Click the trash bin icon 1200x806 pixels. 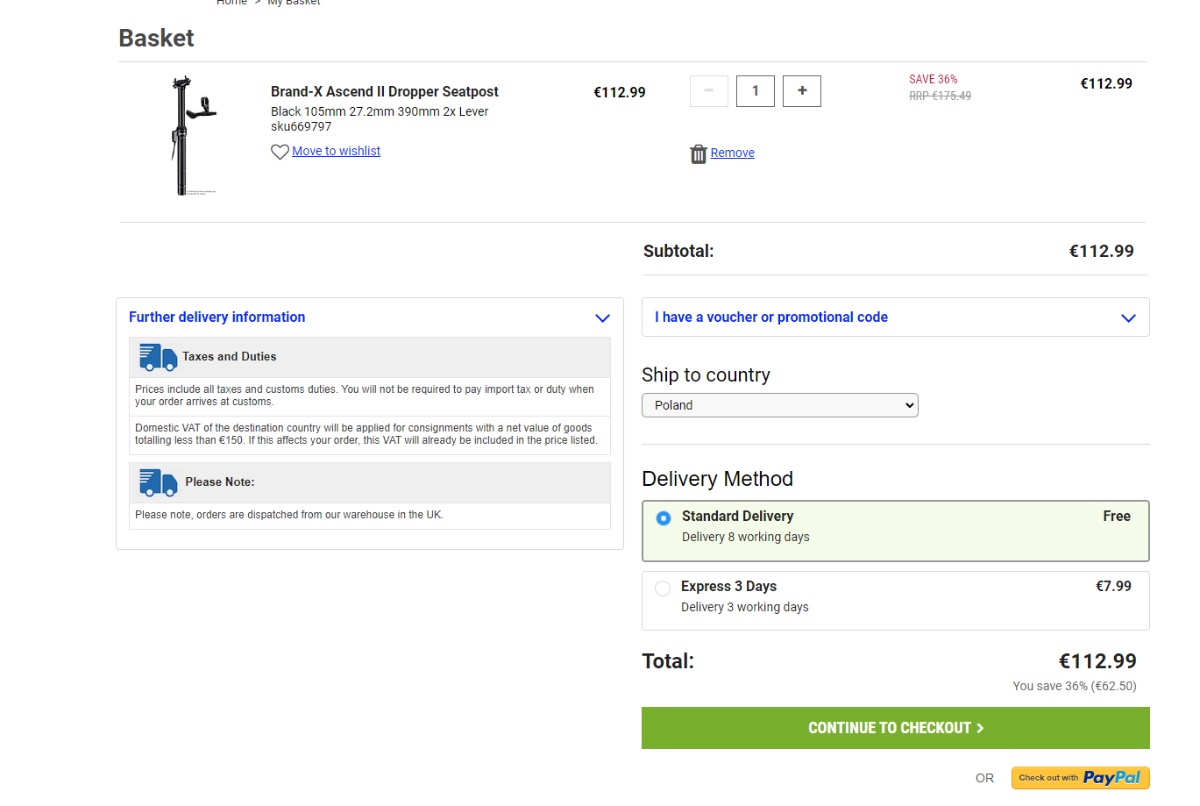[698, 154]
